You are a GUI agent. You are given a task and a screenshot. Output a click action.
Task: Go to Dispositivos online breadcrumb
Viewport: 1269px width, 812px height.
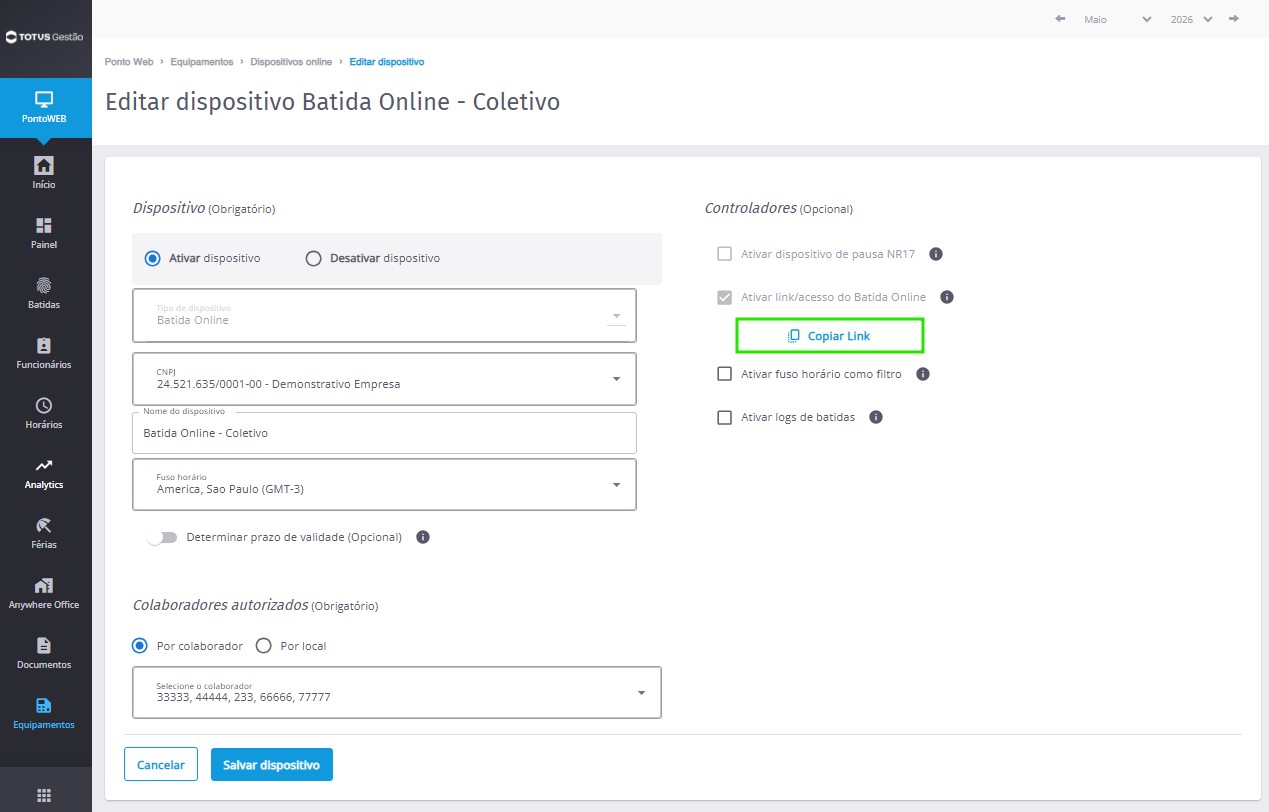[291, 62]
